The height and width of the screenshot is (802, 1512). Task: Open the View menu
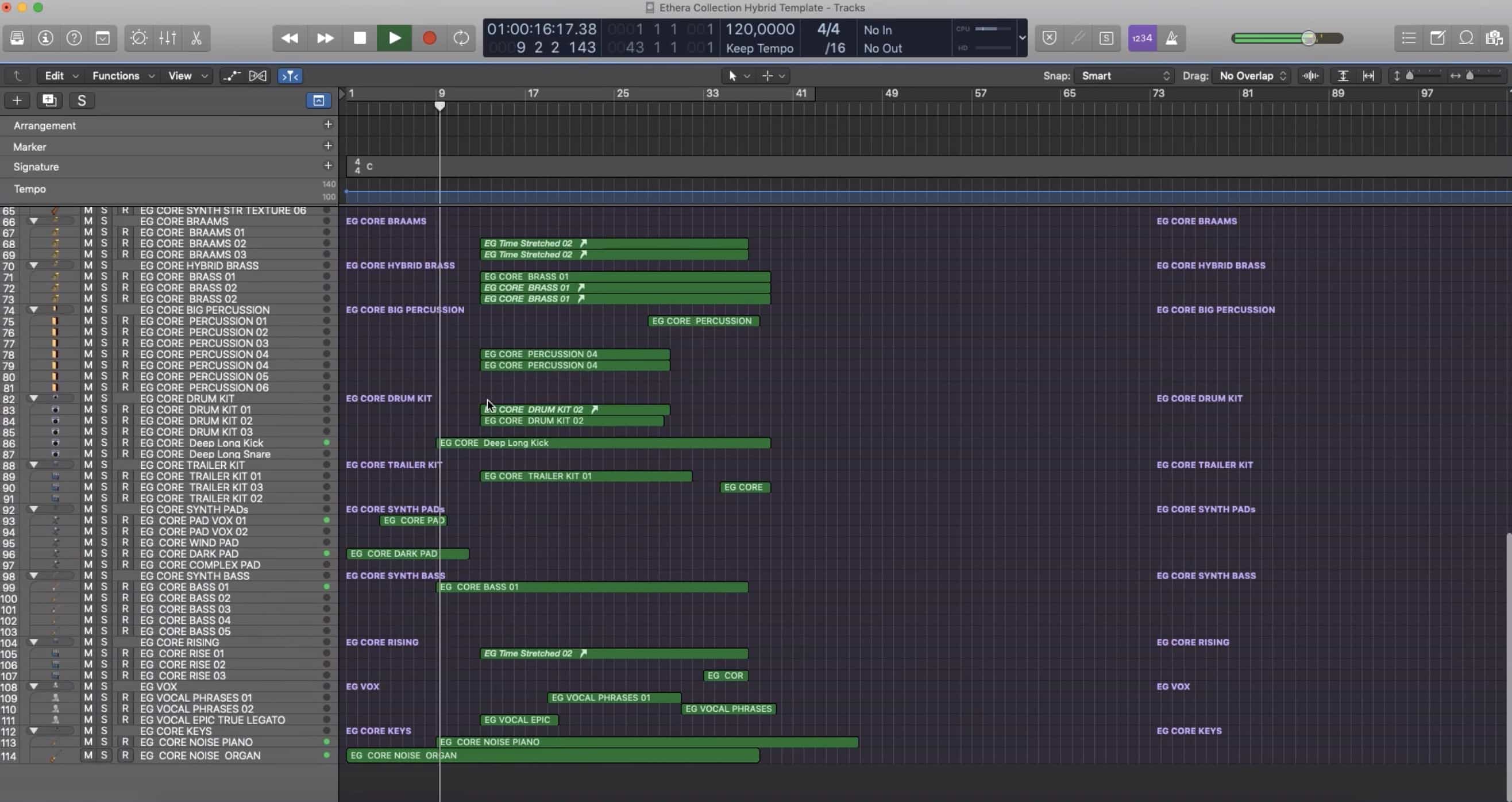pyautogui.click(x=187, y=76)
